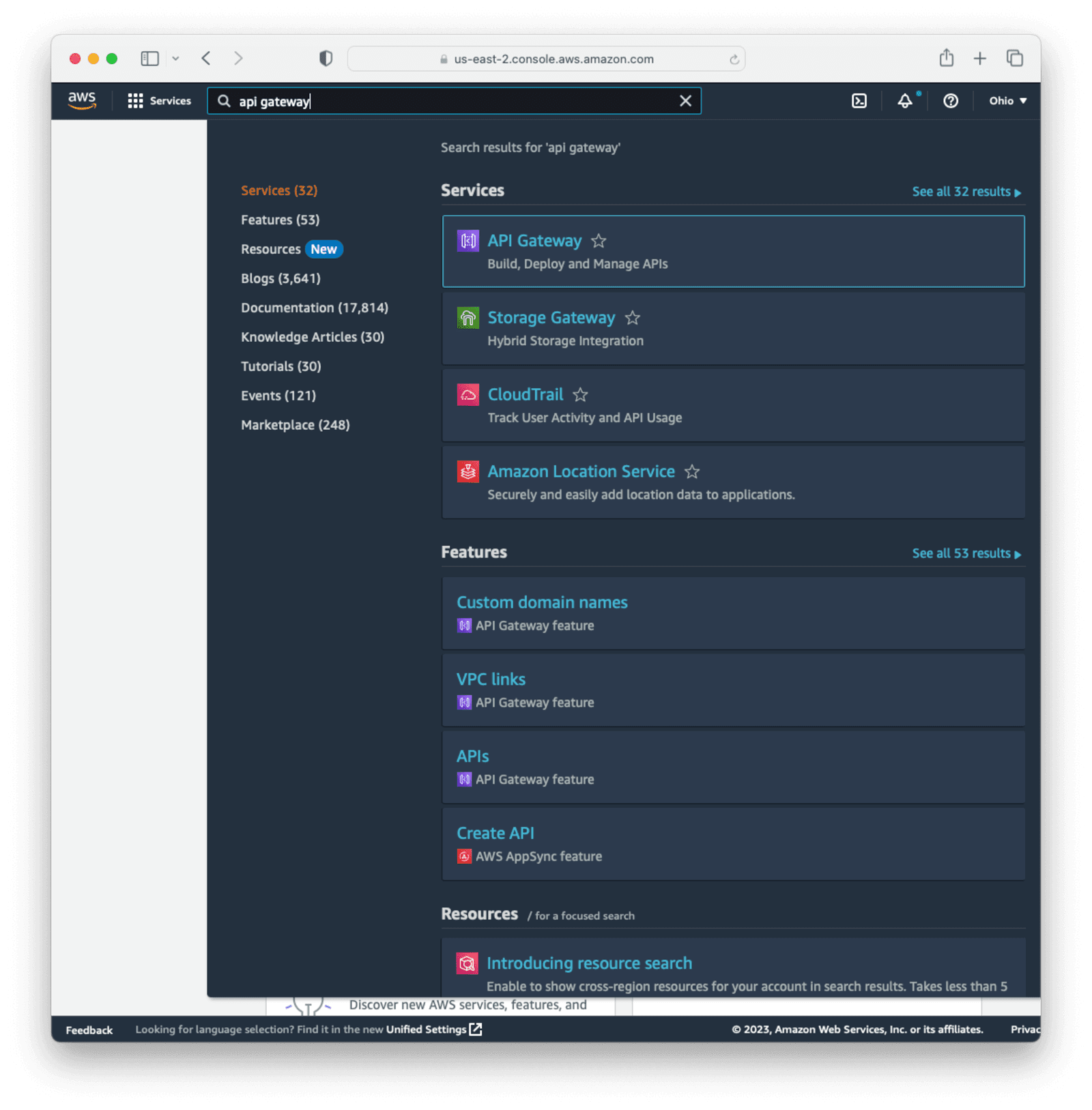See all 53 feature results

pos(966,553)
